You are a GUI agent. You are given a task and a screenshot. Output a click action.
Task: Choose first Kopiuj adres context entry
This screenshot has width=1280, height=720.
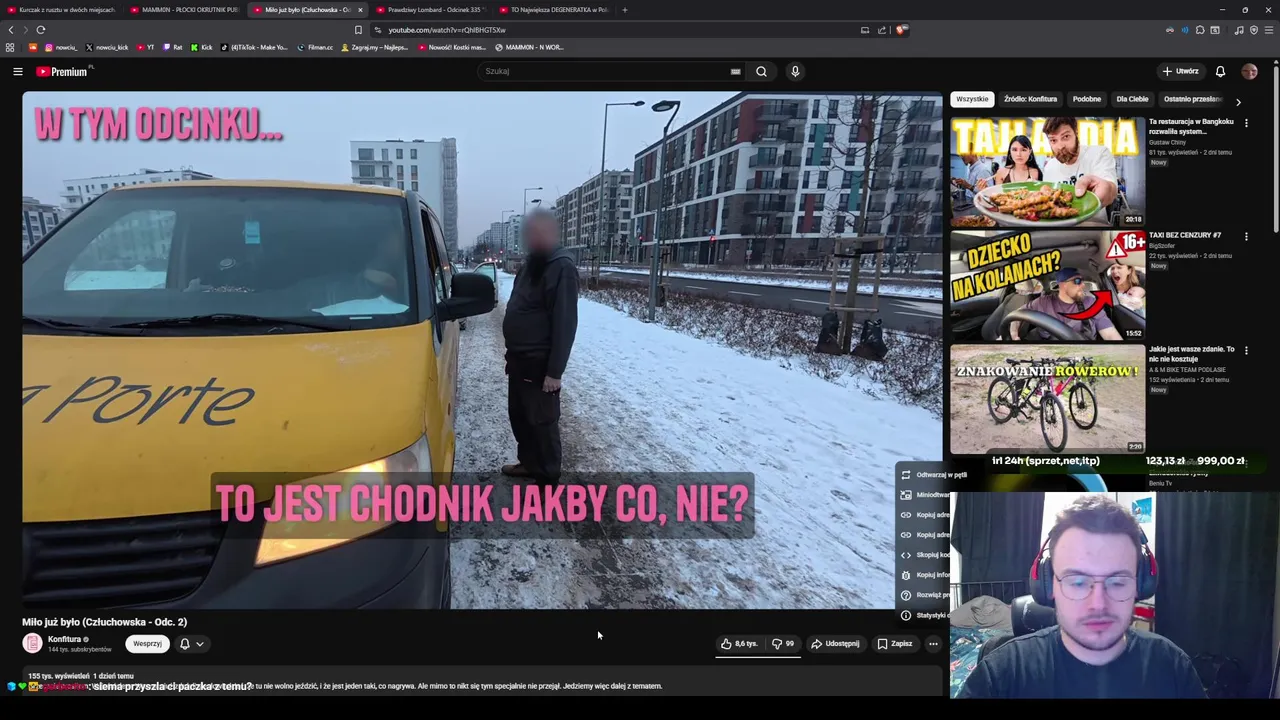[x=923, y=515]
